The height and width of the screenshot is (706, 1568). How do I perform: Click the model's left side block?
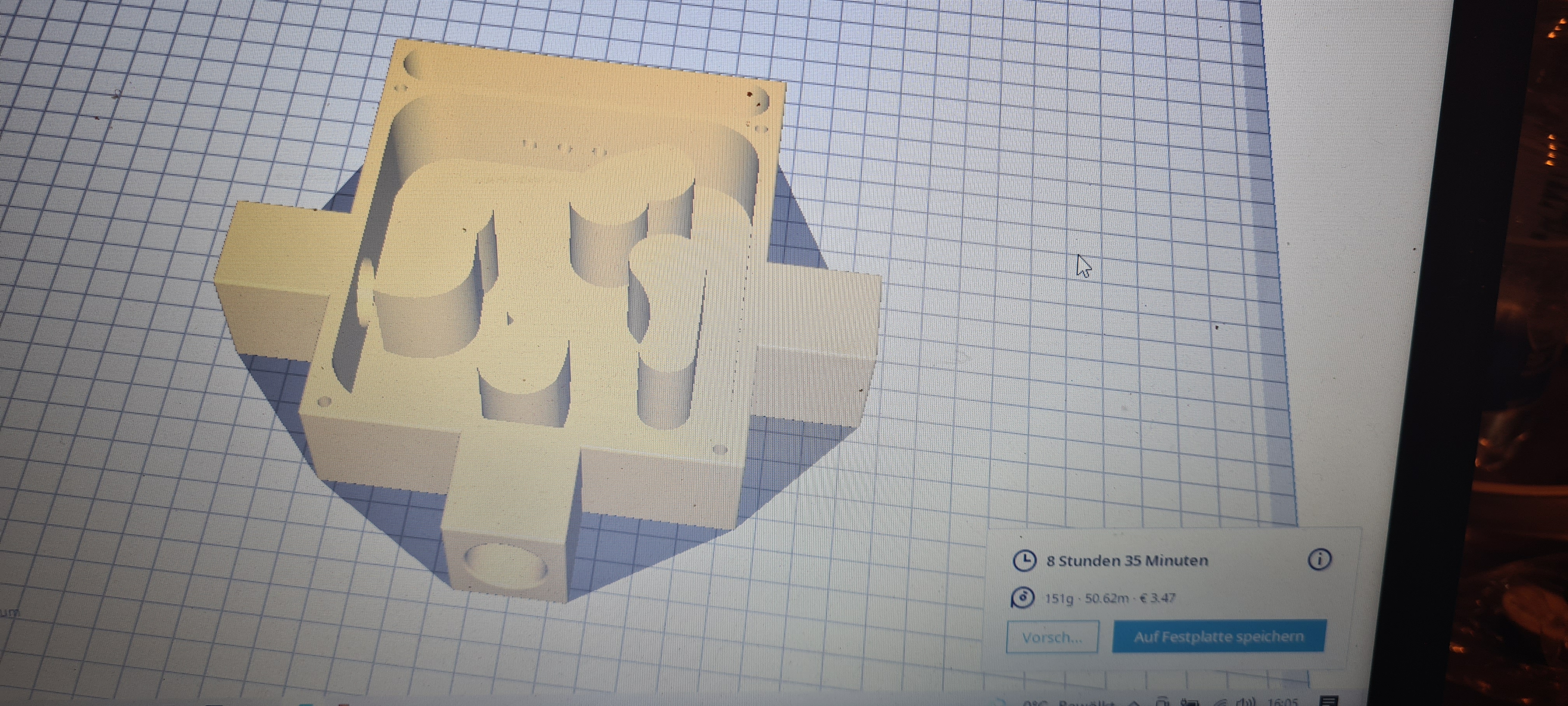point(274,274)
